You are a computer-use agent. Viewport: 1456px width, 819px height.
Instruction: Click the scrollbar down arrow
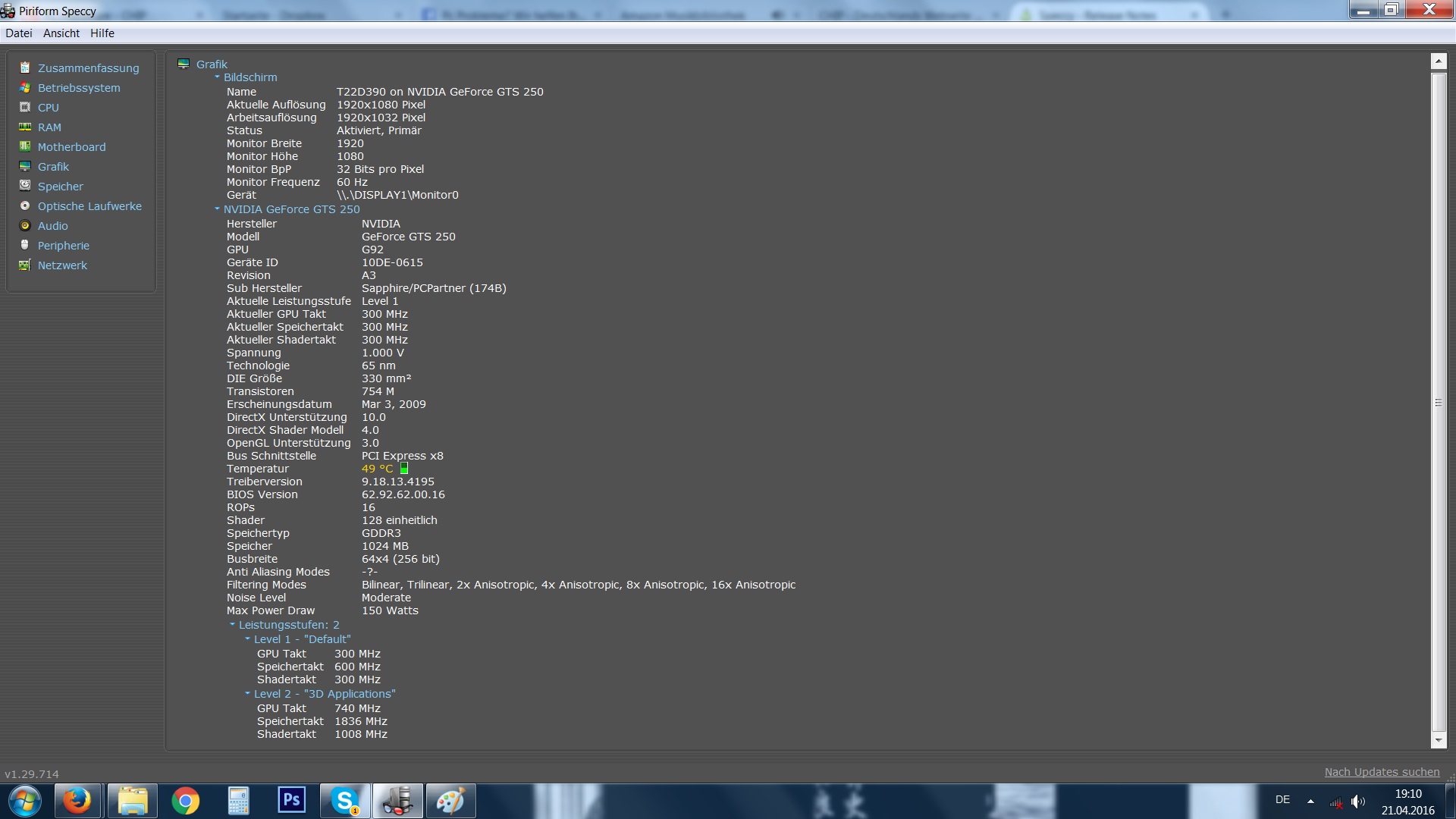pos(1439,740)
